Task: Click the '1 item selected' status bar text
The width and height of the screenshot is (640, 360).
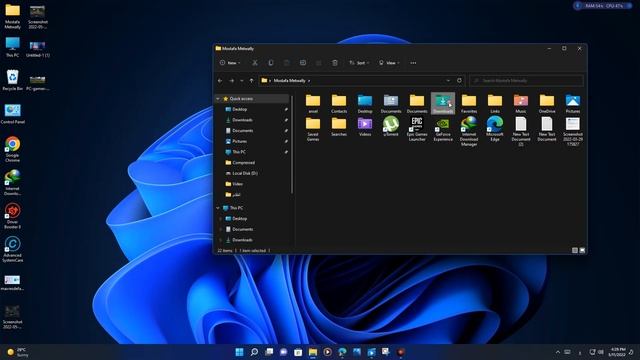Action: pyautogui.click(x=253, y=251)
